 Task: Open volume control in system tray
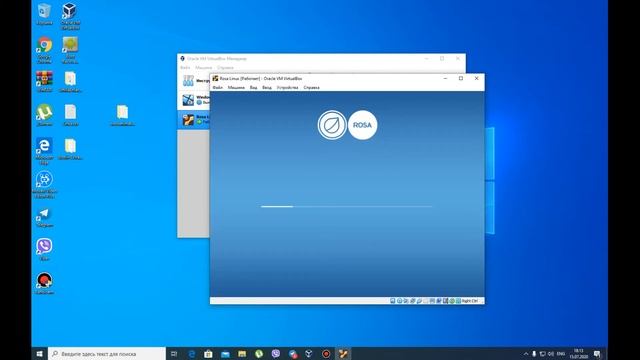pyautogui.click(x=551, y=353)
